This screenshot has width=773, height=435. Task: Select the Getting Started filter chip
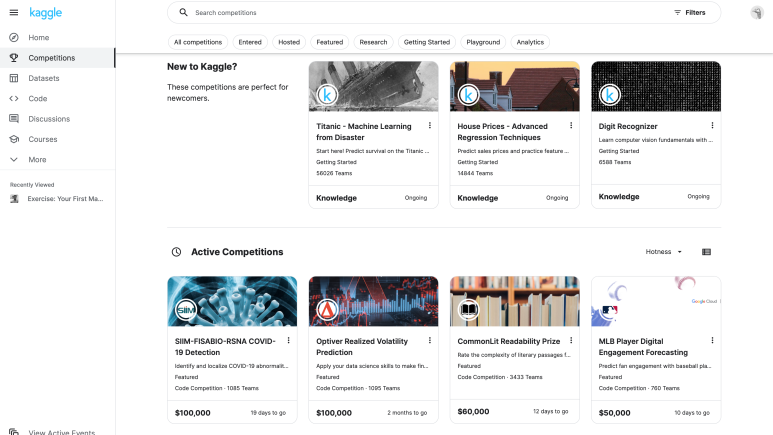(427, 42)
